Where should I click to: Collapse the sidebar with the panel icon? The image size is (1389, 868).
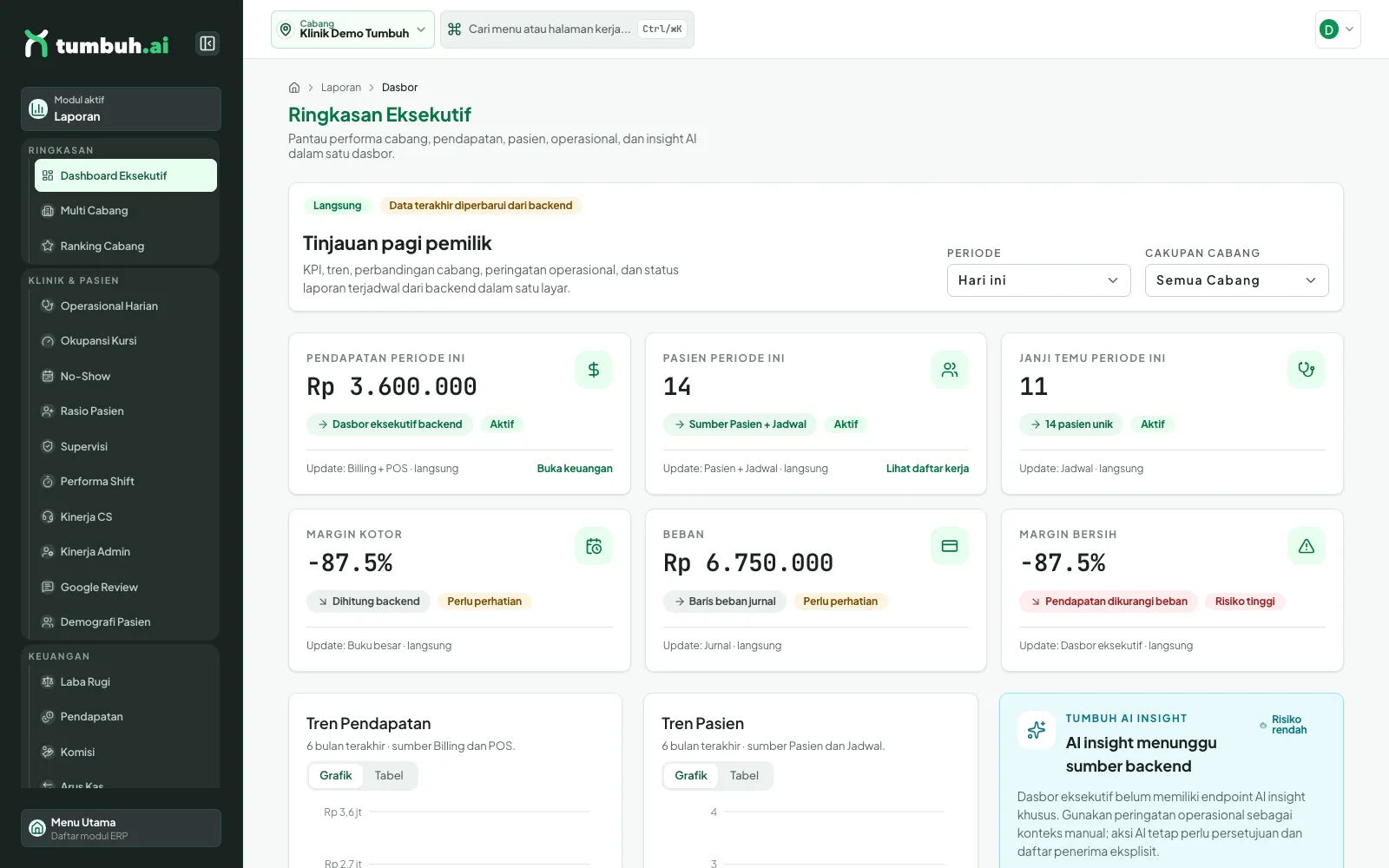[x=207, y=43]
